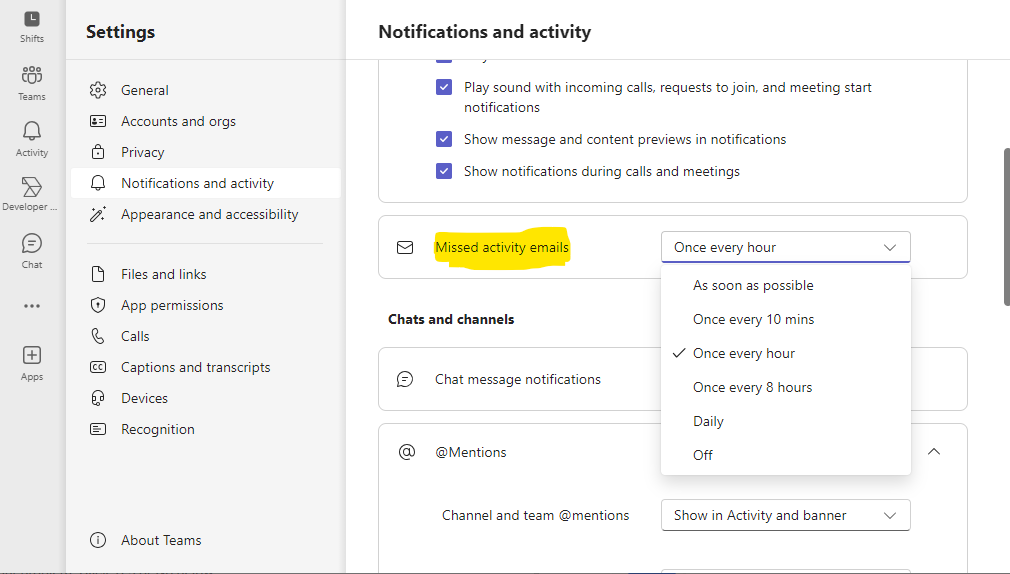Show more apps with the ellipsis icon
This screenshot has width=1010, height=574.
click(32, 306)
